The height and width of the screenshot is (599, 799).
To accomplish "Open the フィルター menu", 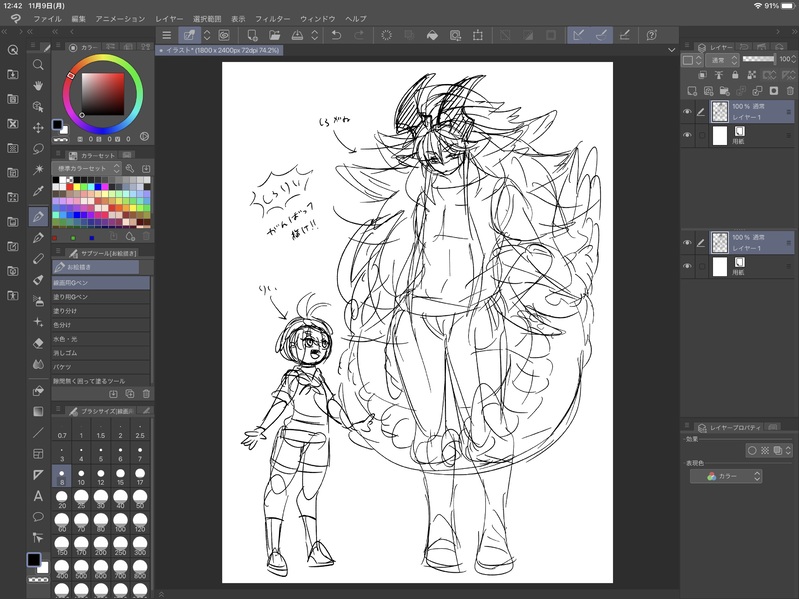I will coord(272,19).
